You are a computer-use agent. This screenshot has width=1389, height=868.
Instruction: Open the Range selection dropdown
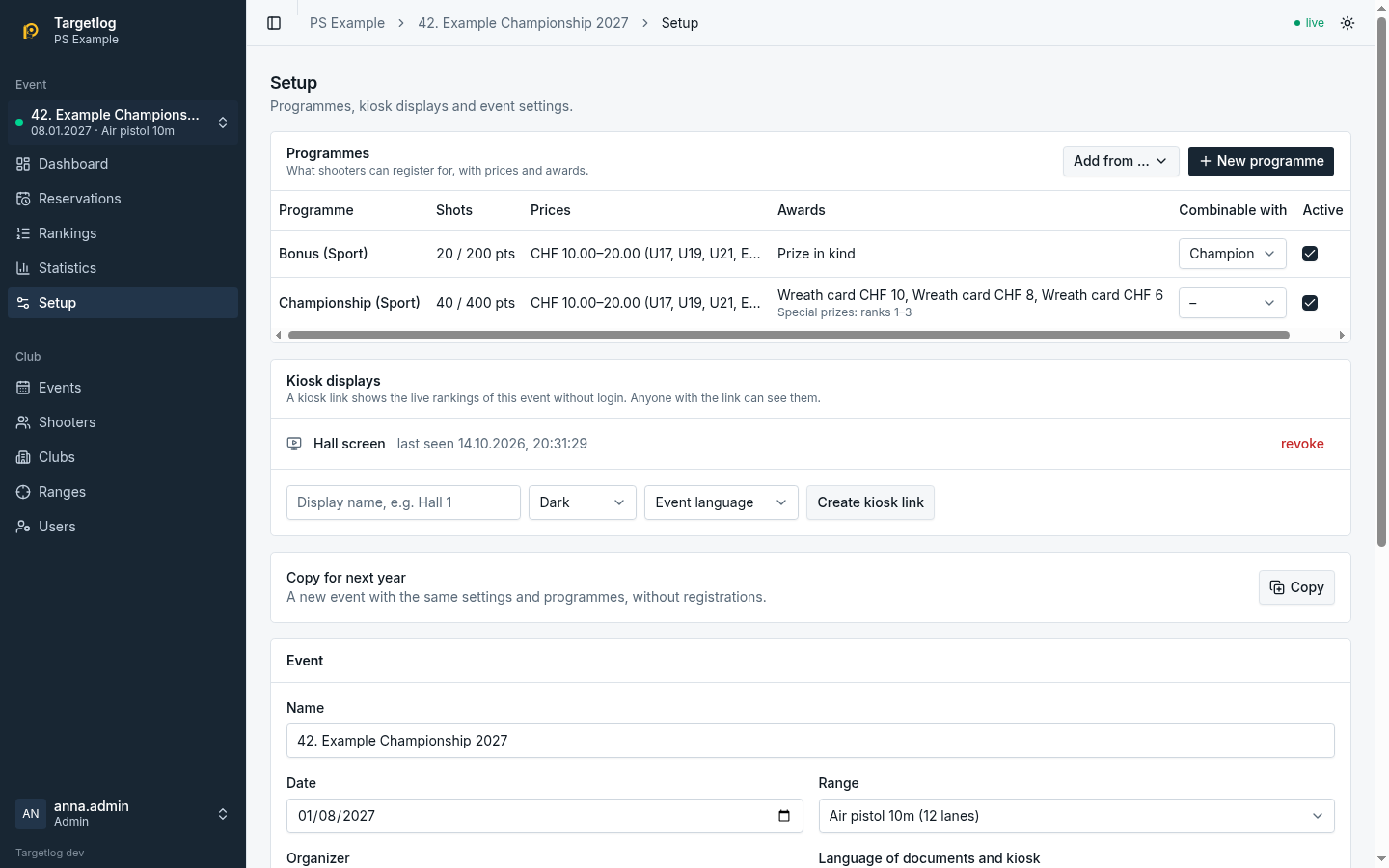pos(1076,816)
